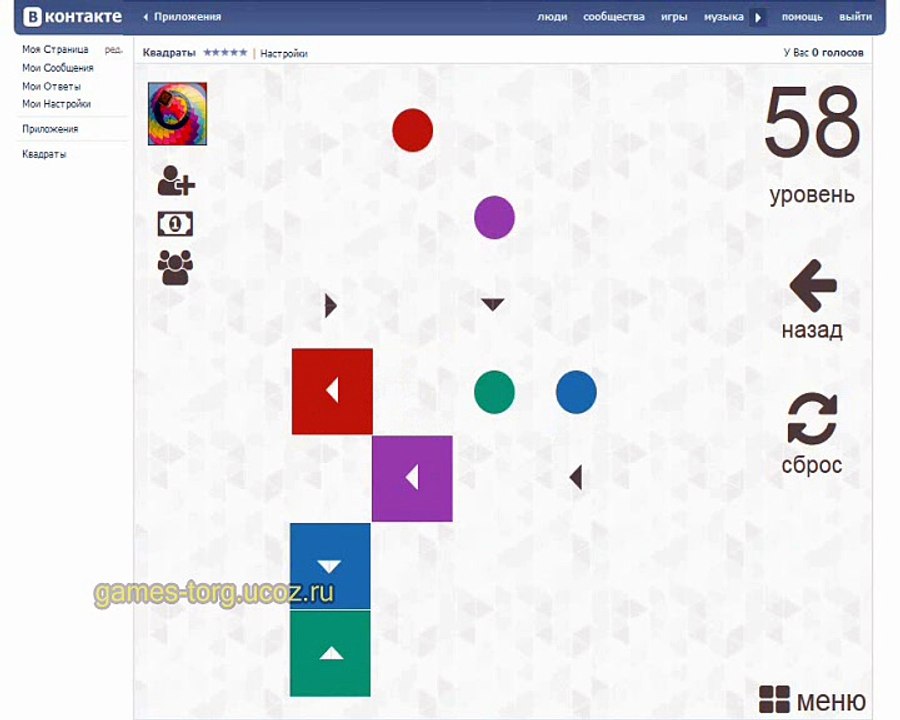
Task: Open Мои Сообщения in the sidebar
Action: pyautogui.click(x=57, y=68)
